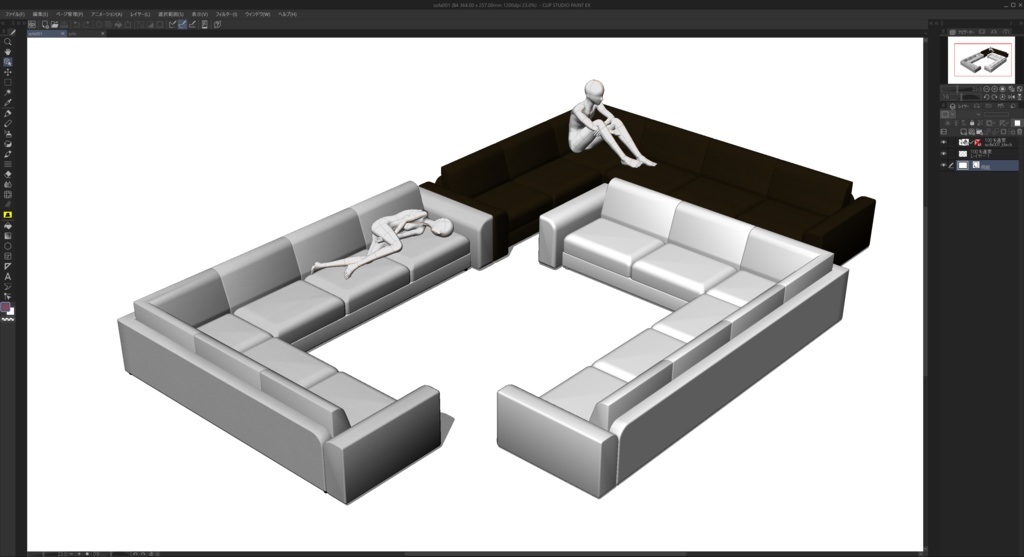Toggle snap to ruler toolbar button
Screen dimensions: 1024x557
click(172, 24)
